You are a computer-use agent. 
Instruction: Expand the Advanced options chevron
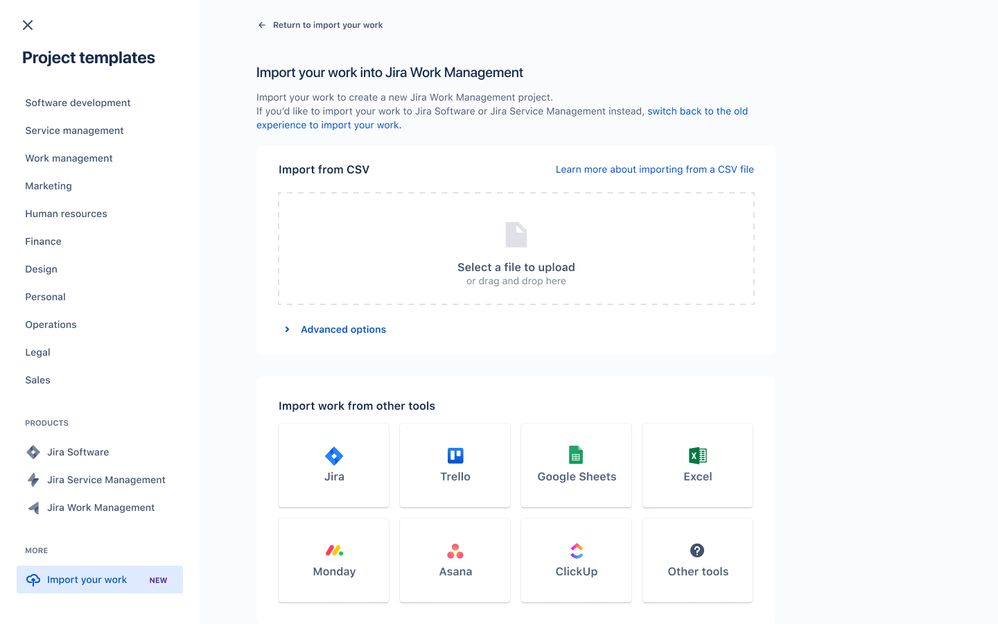287,329
